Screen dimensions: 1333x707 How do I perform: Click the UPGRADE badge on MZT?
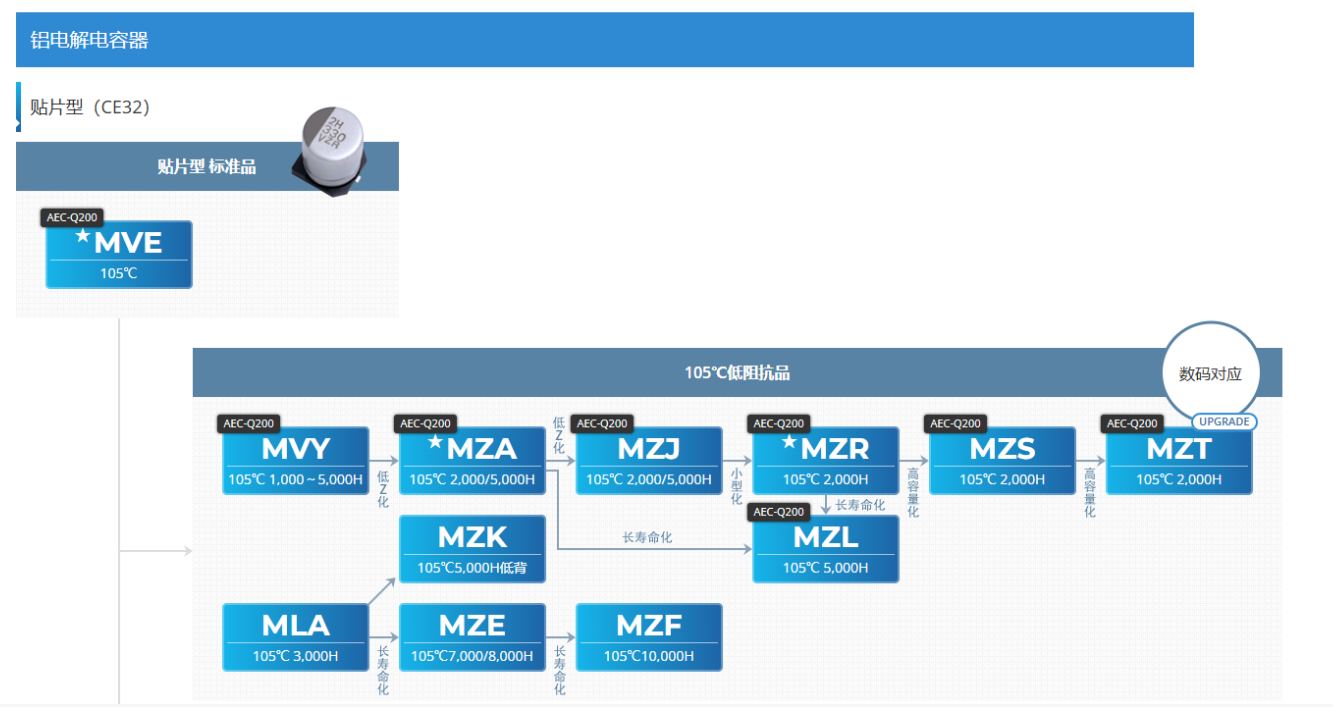tap(1224, 422)
